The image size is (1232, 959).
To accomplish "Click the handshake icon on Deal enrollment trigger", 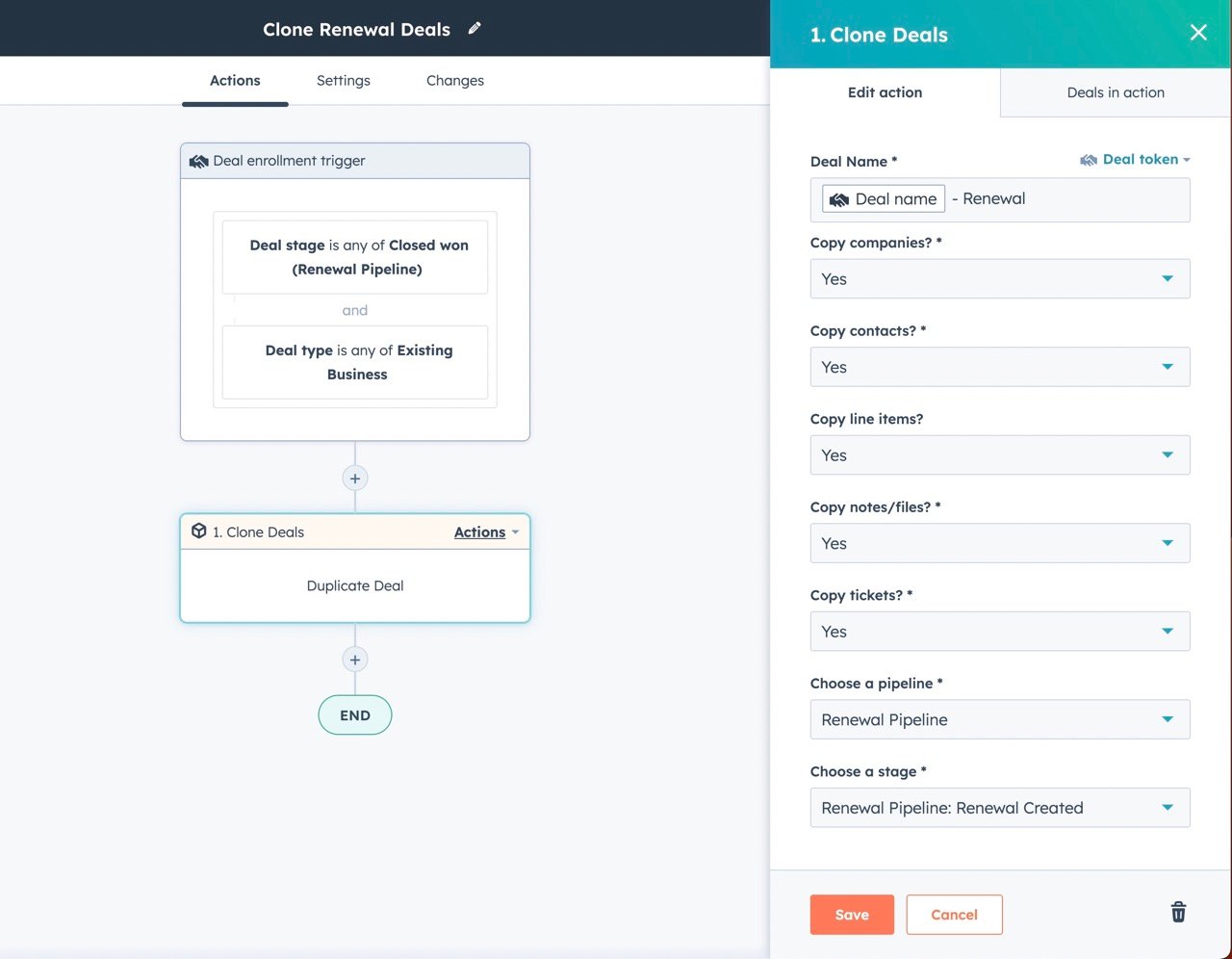I will click(x=198, y=161).
